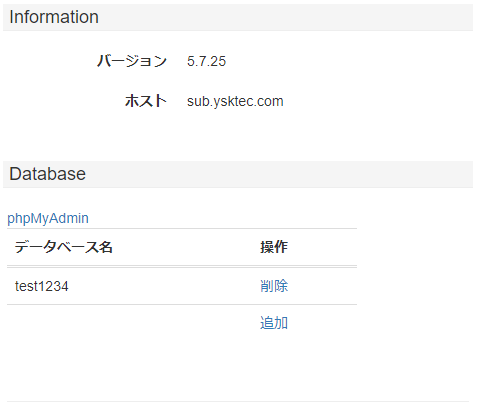This screenshot has height=411, width=477.
Task: Click the 操作 column header
Action: pyautogui.click(x=274, y=247)
